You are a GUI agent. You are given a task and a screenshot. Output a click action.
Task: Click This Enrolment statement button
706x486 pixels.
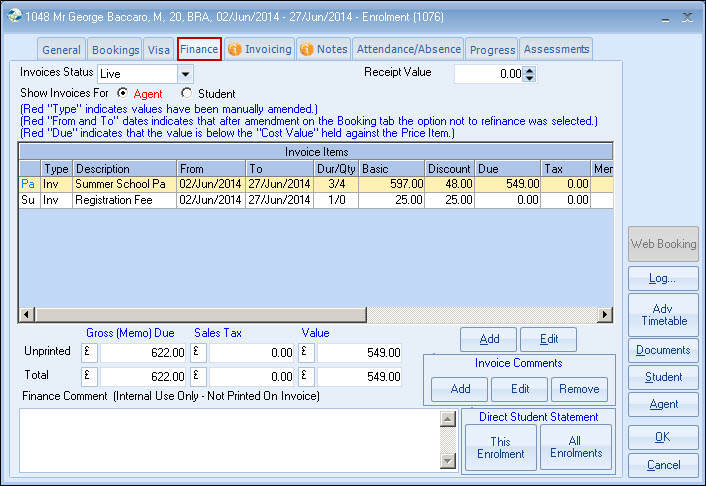[500, 448]
